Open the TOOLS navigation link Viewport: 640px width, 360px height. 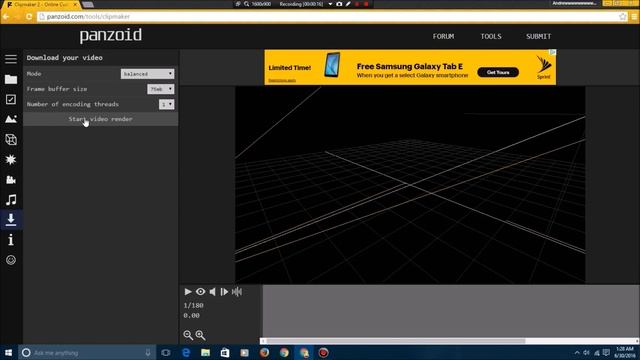[x=491, y=36]
